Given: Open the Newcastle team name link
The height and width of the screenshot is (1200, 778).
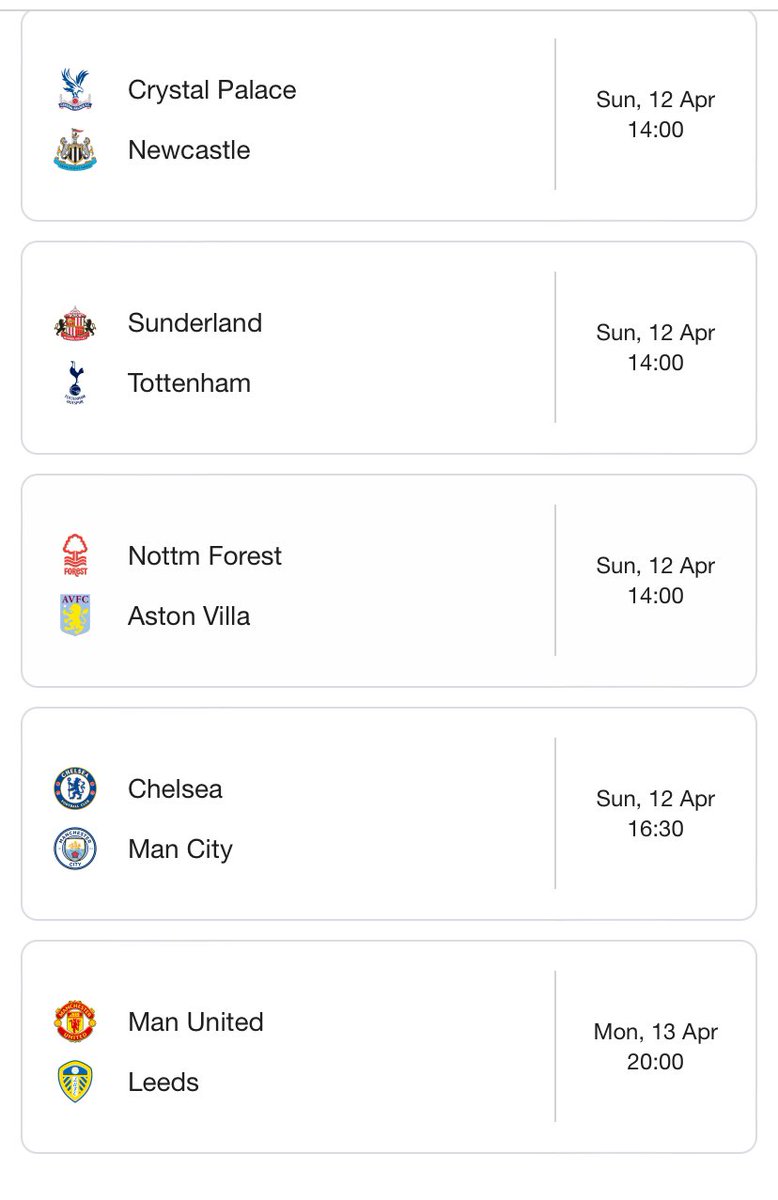Looking at the screenshot, I should pos(189,150).
